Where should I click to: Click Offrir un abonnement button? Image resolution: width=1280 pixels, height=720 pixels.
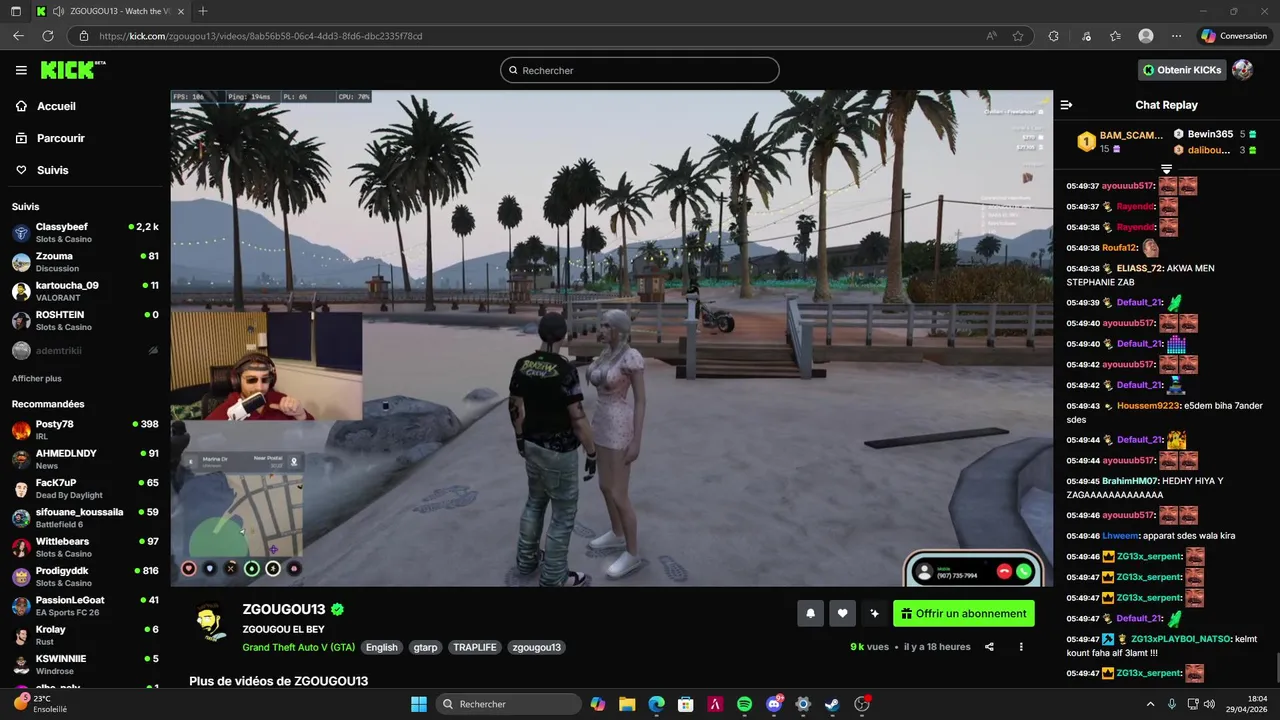point(964,614)
